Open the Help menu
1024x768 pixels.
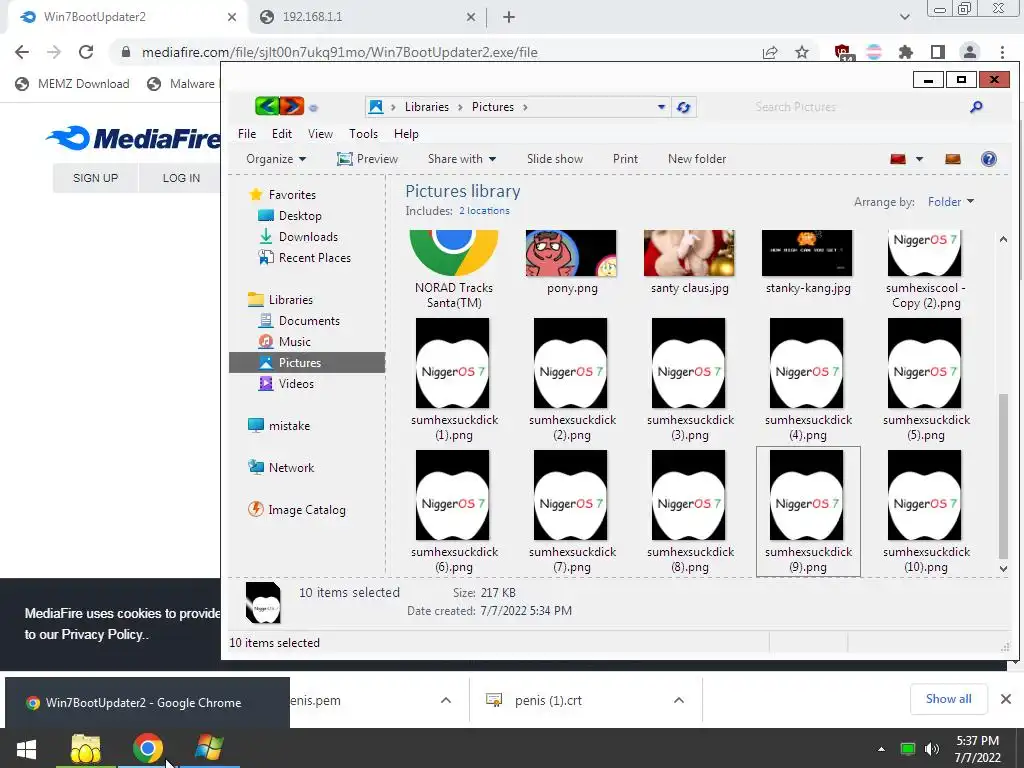coord(406,134)
